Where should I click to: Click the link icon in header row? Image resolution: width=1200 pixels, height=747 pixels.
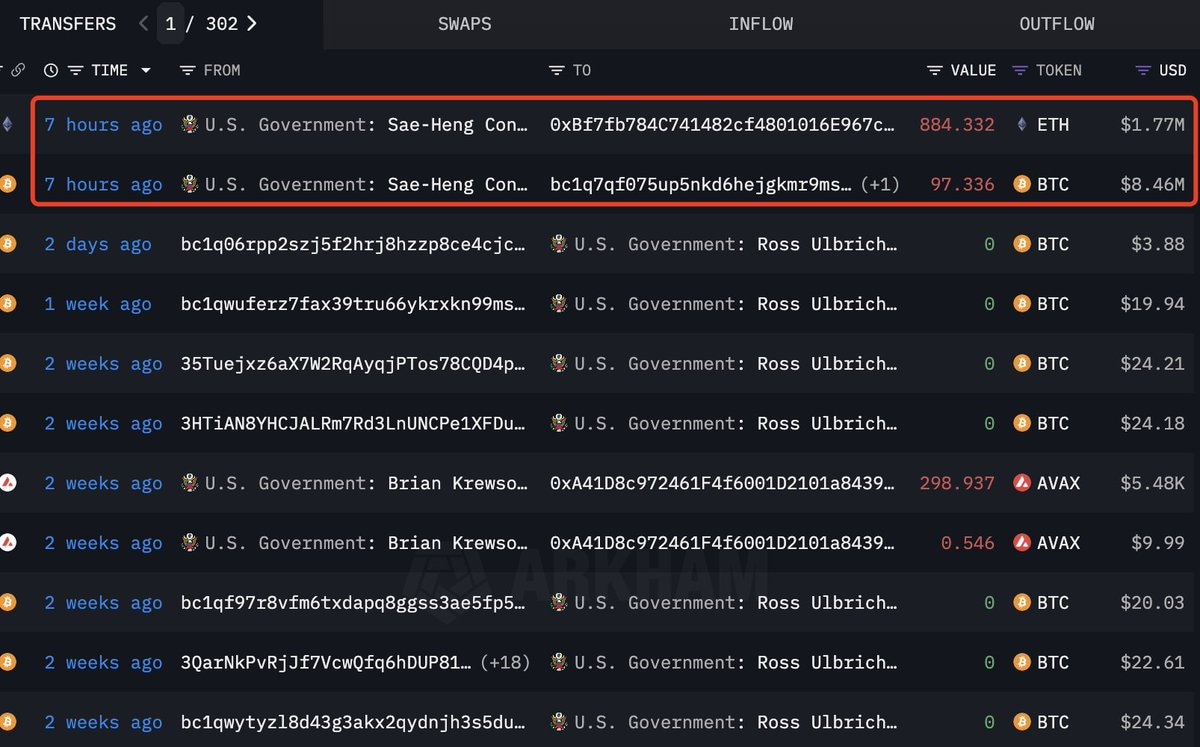17,70
